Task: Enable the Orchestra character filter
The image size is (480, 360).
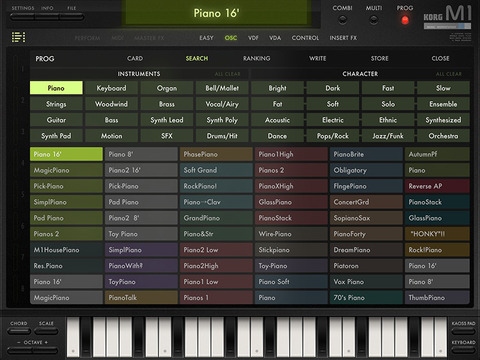Action: pyautogui.click(x=443, y=136)
